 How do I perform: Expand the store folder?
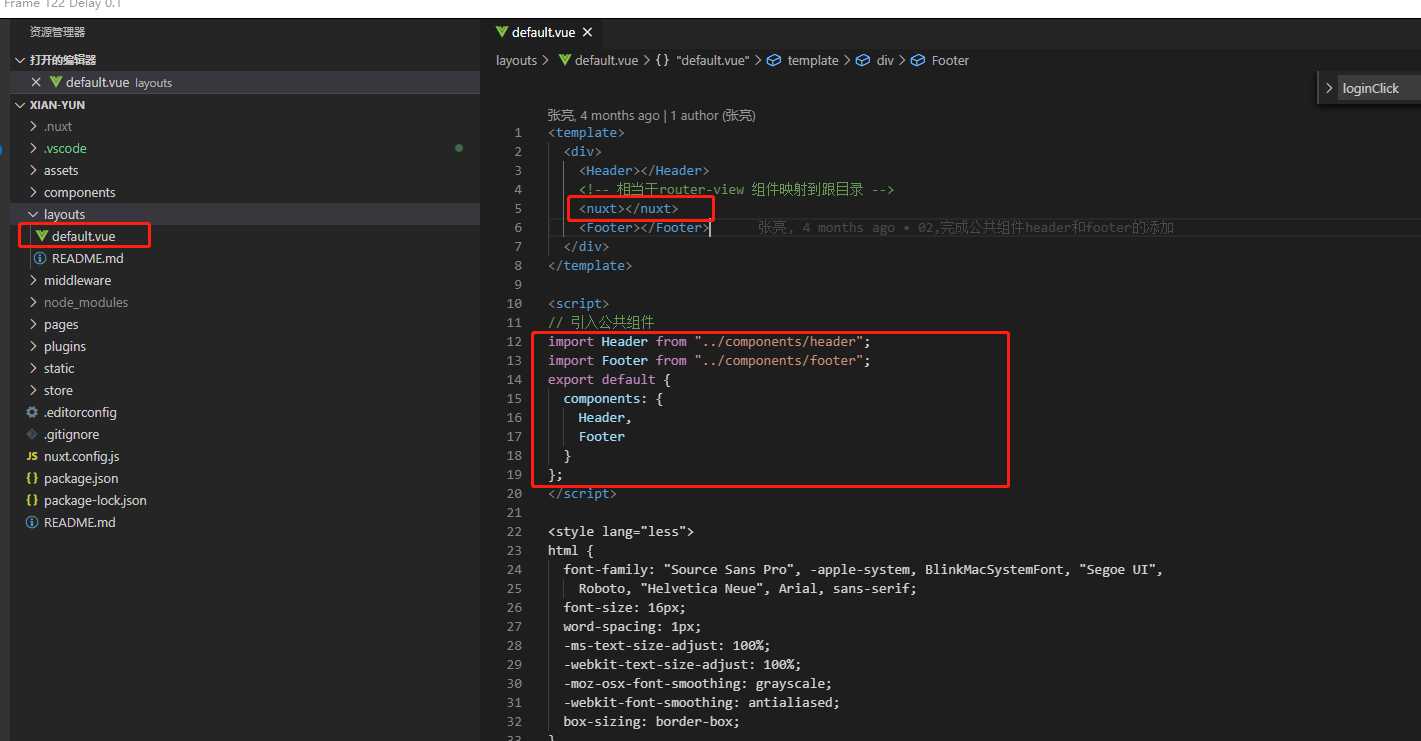[34, 390]
